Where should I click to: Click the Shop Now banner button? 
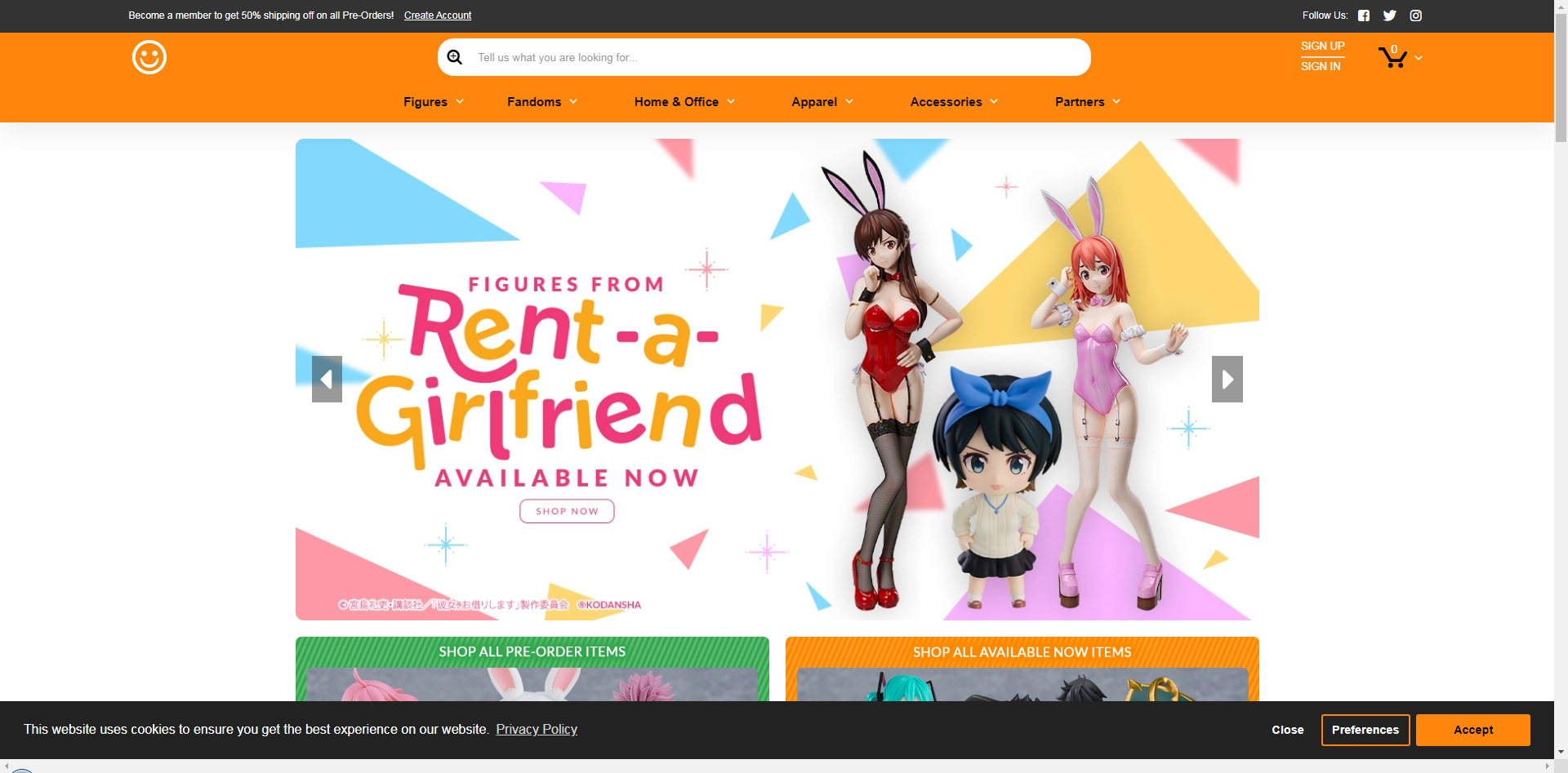pos(567,511)
